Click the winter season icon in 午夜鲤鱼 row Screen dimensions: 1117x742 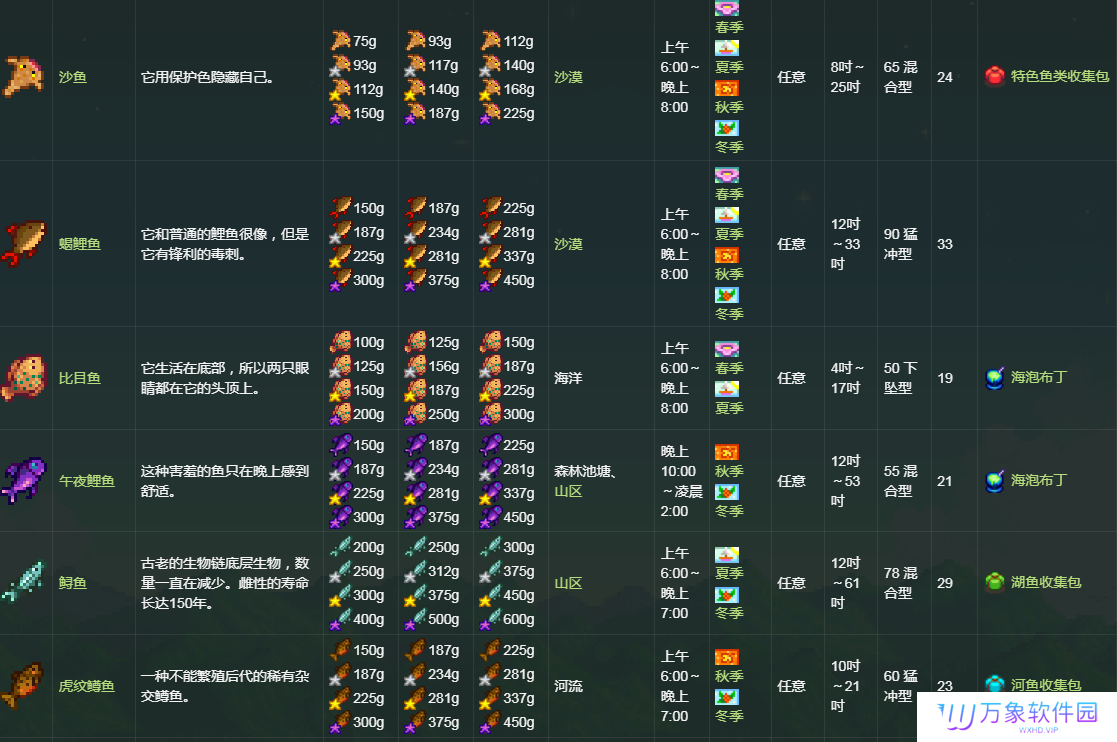pos(727,492)
